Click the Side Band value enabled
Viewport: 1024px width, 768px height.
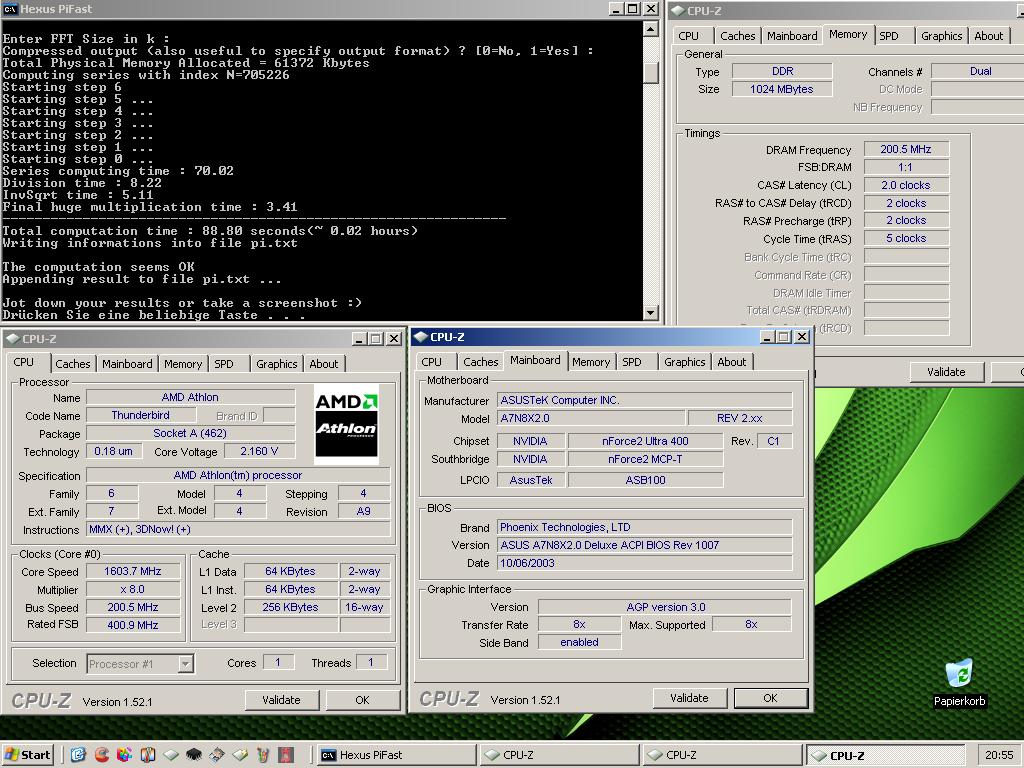click(x=579, y=642)
